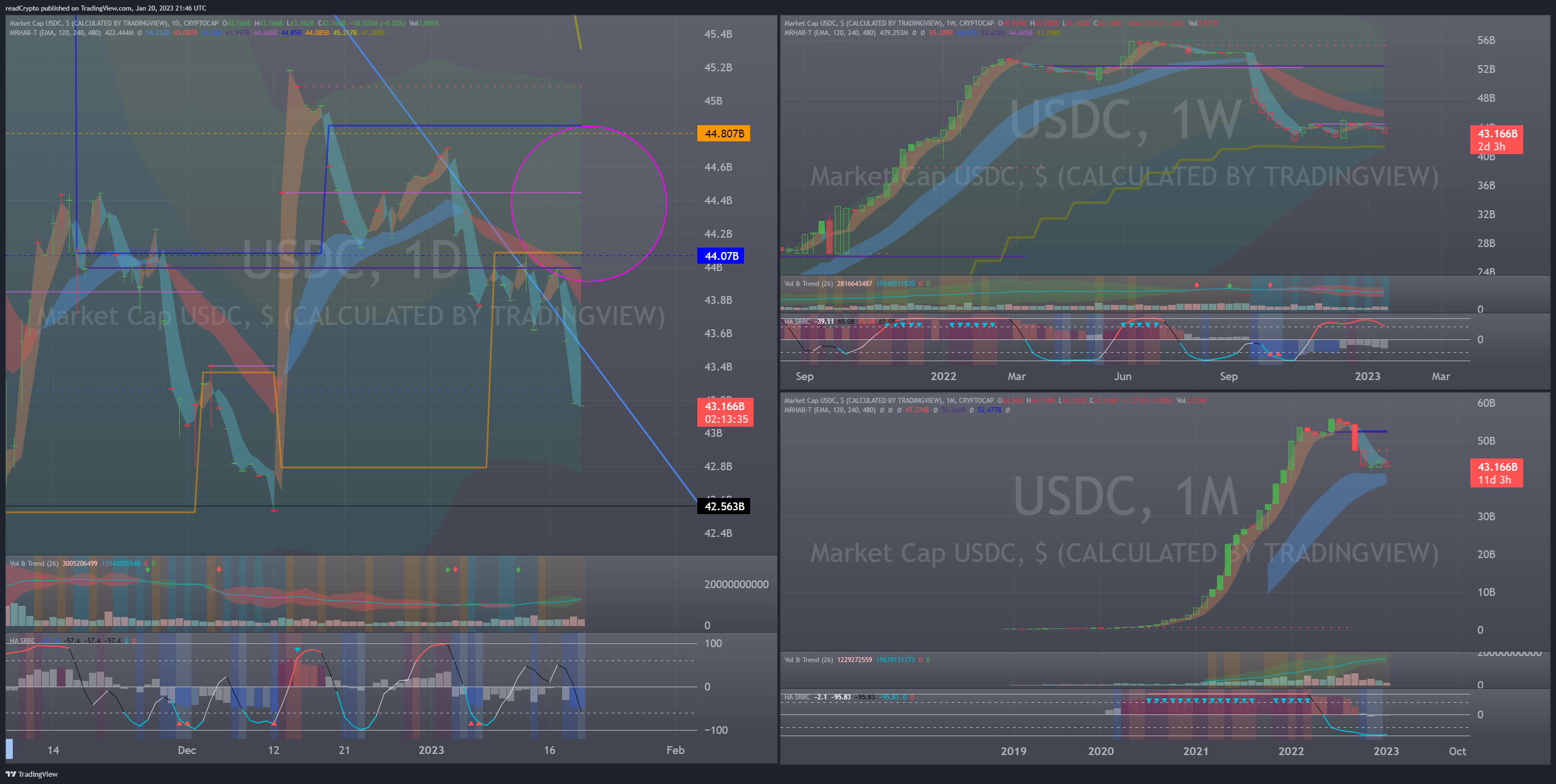The width and height of the screenshot is (1556, 784).
Task: Click the '21' date on the daily time axis
Action: click(x=344, y=750)
